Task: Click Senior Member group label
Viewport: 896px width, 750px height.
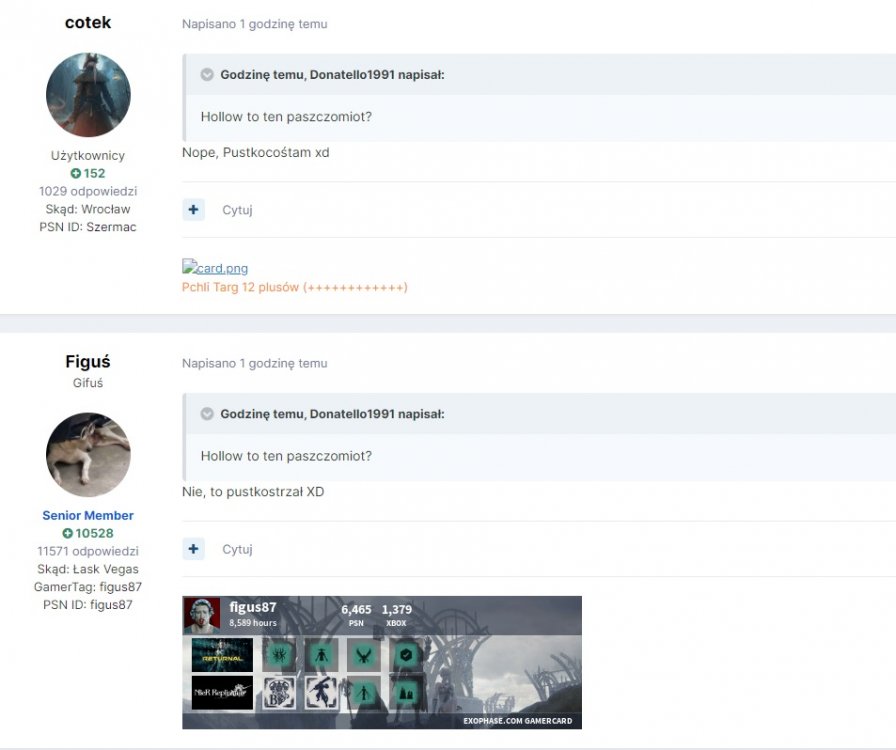Action: click(88, 515)
